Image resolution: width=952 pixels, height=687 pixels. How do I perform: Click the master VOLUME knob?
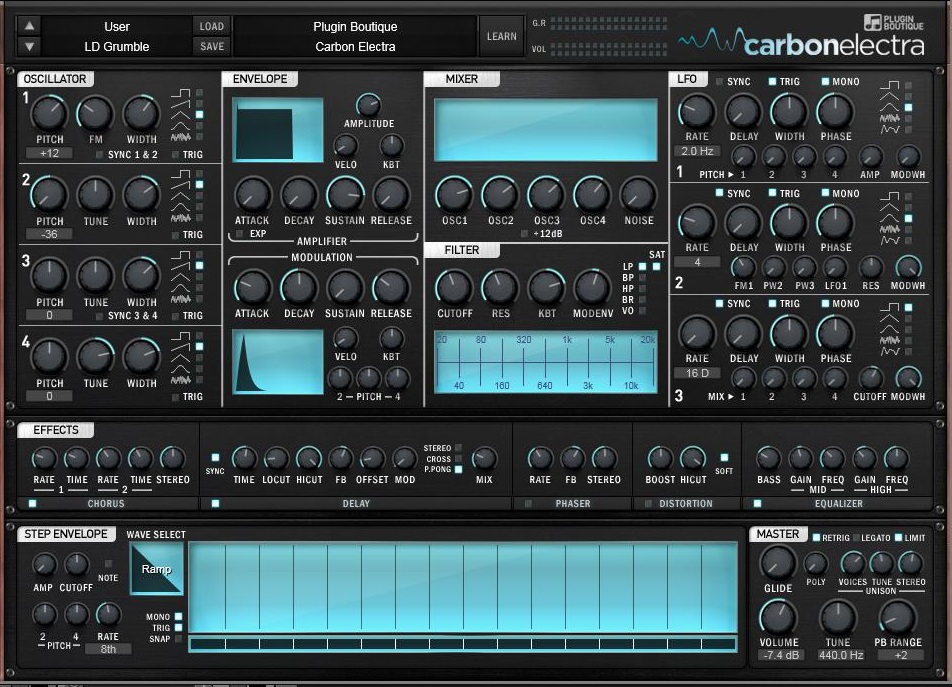click(778, 618)
